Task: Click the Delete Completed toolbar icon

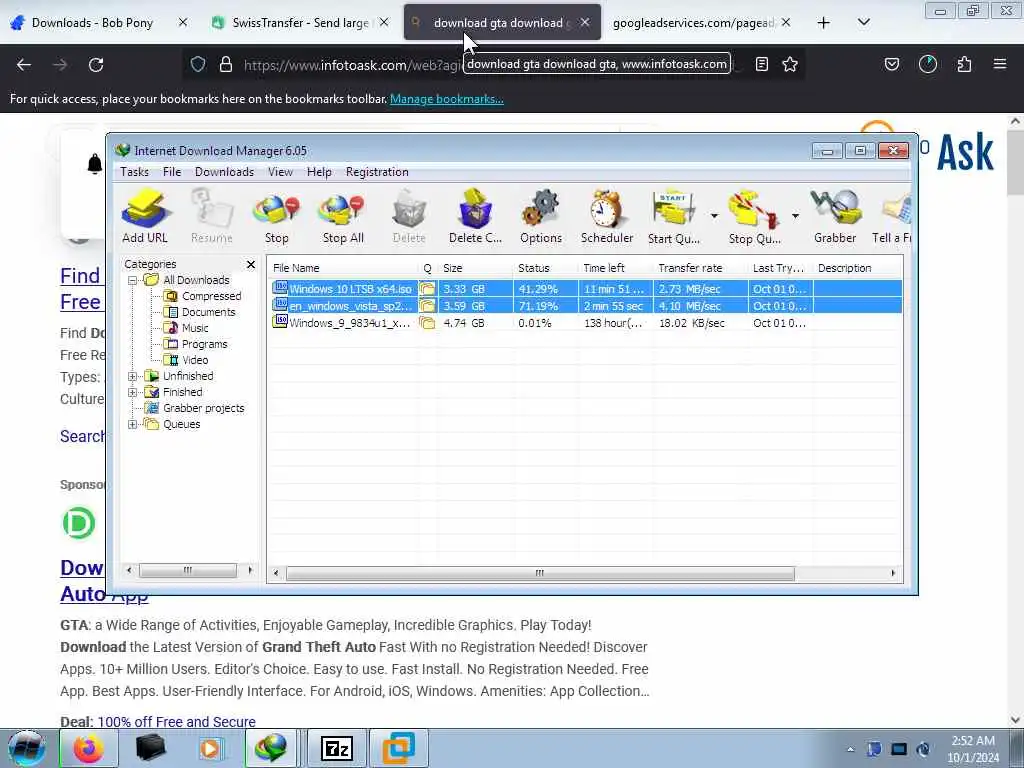Action: pos(475,216)
